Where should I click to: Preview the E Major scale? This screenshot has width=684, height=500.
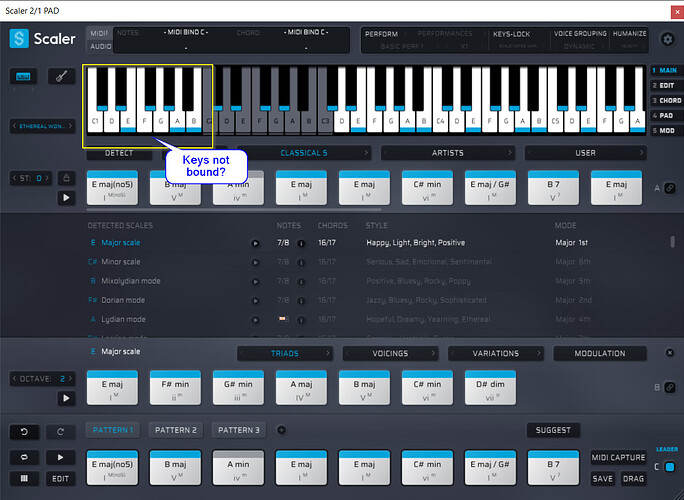[255, 243]
